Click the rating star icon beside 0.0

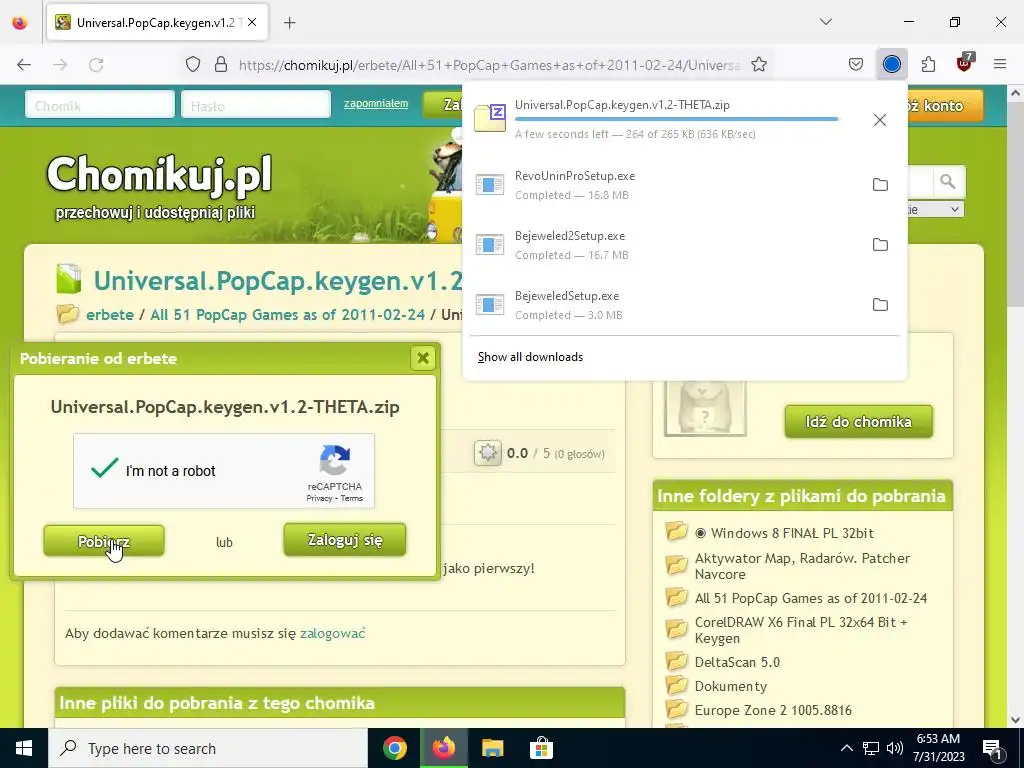[487, 453]
